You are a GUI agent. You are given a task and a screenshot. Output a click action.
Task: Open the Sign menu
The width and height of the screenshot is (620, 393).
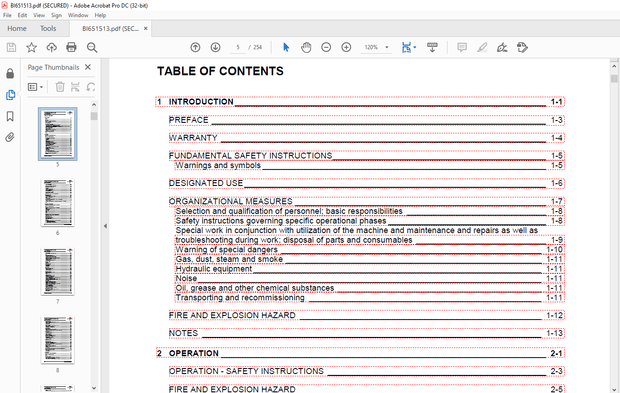point(56,15)
